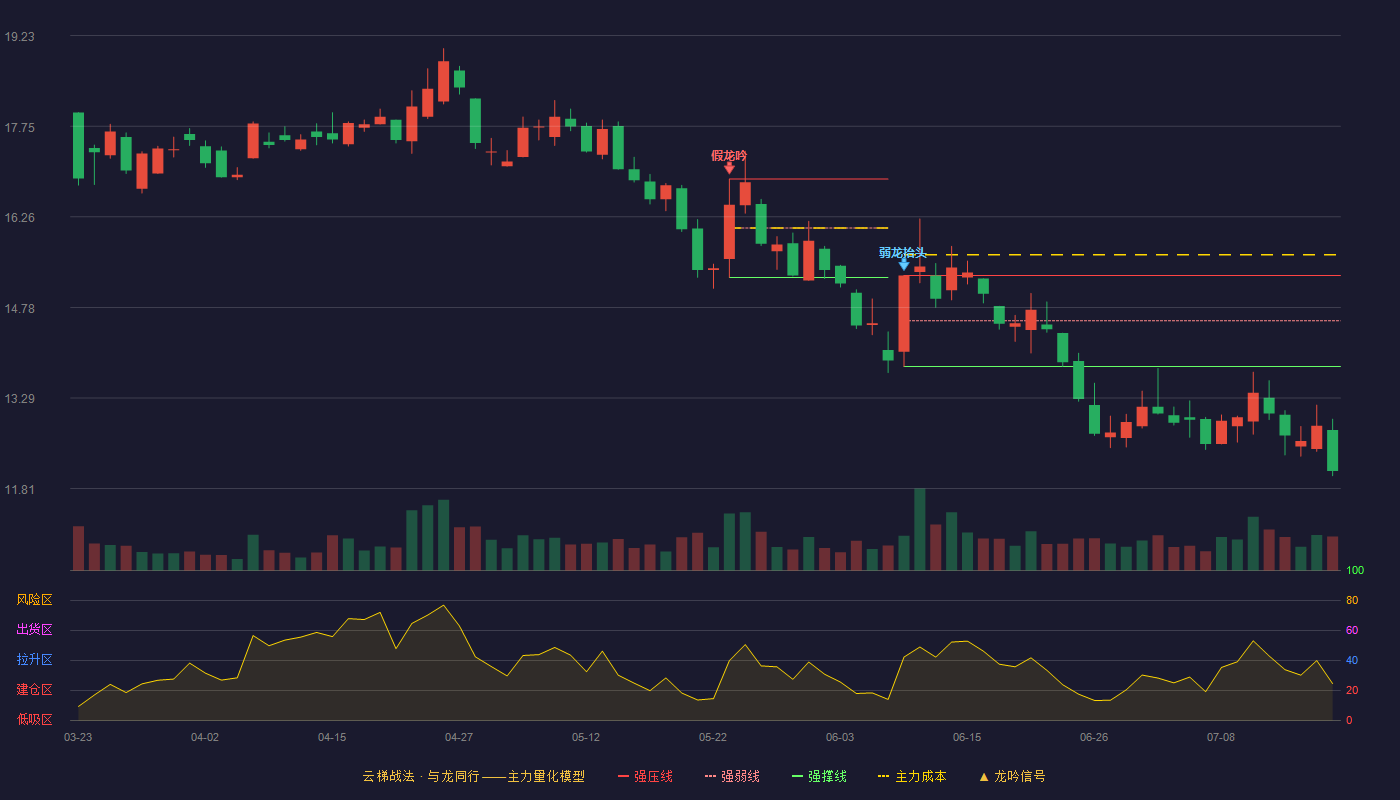Click the green 强撑线 legend line icon
1400x800 pixels.
coord(797,776)
